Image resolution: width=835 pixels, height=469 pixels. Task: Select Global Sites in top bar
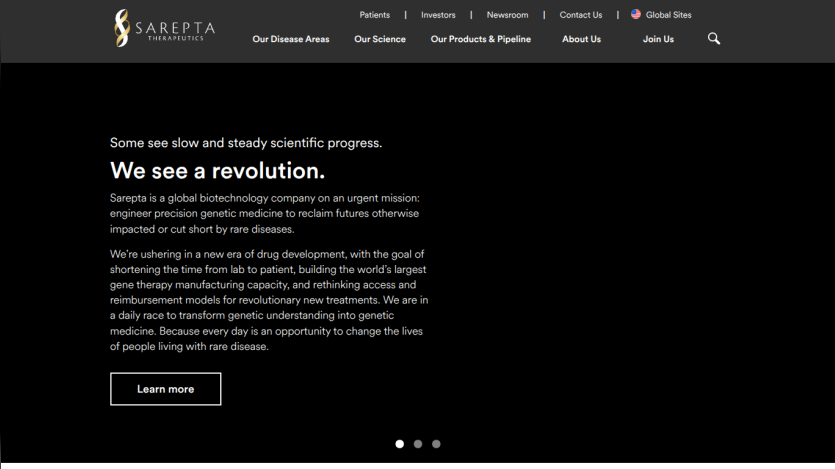[x=668, y=15]
